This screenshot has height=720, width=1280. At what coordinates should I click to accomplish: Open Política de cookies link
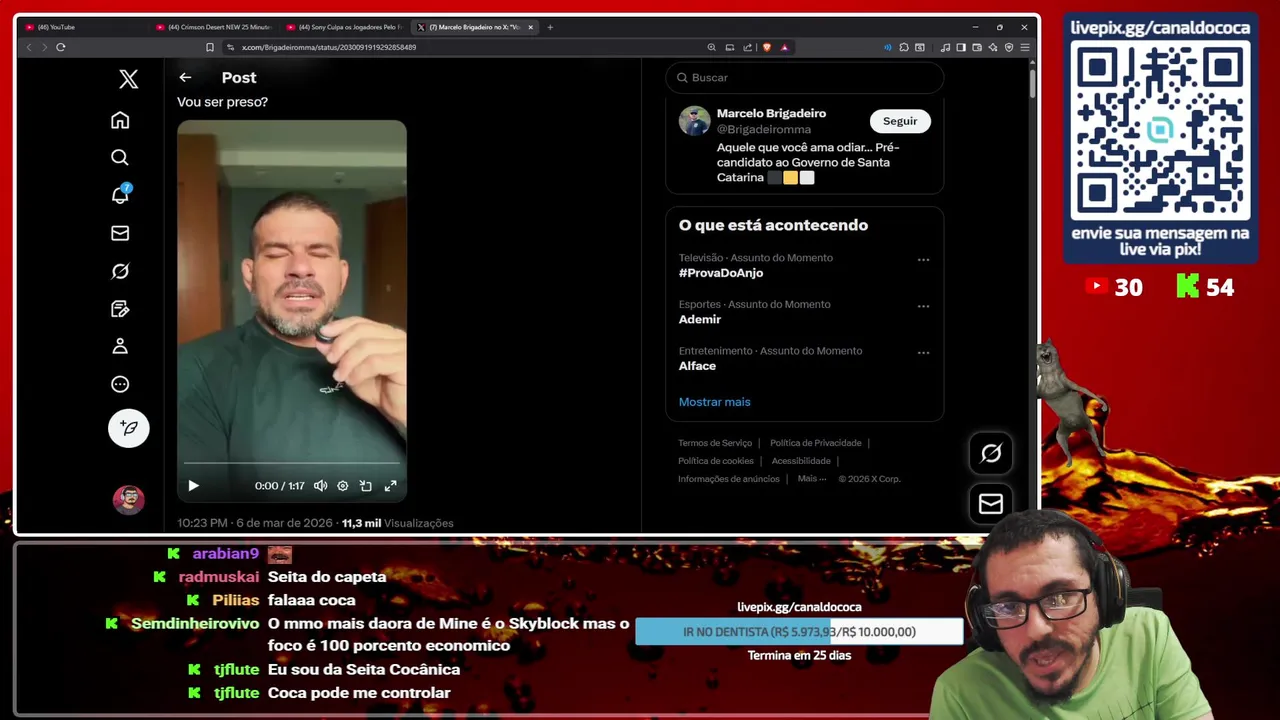point(716,461)
